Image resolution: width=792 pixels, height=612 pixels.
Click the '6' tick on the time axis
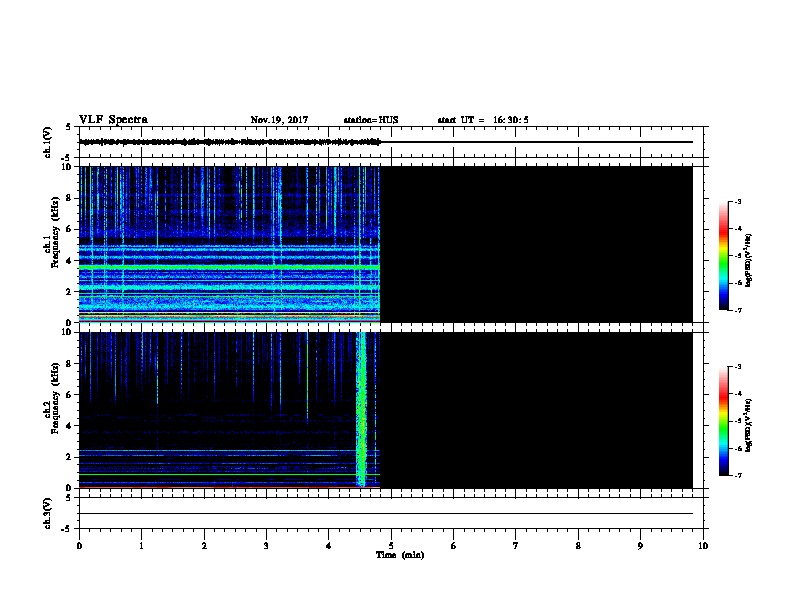tap(453, 545)
